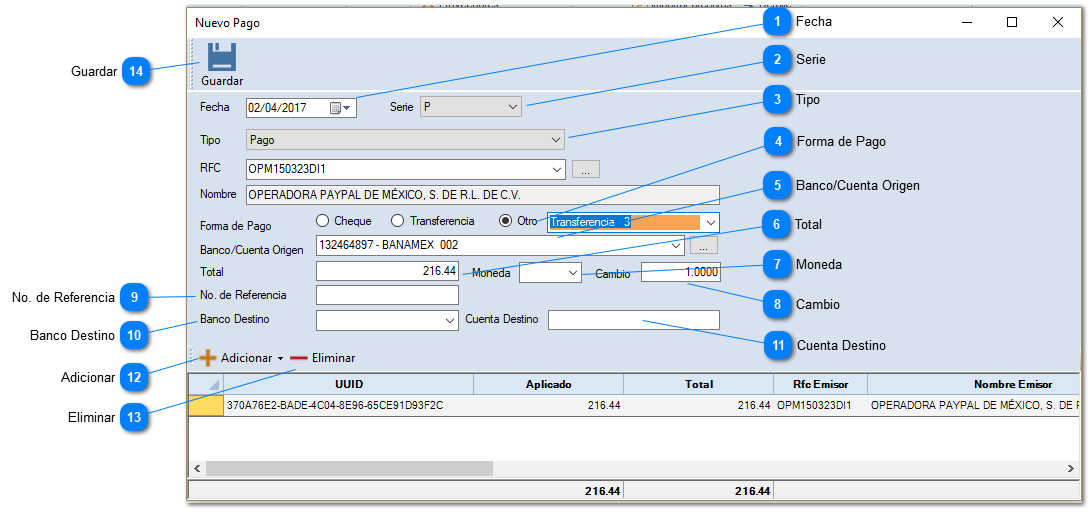Screen dimensions: 1091x512
Task: Click the green plus Adicionar icon
Action: (x=208, y=358)
